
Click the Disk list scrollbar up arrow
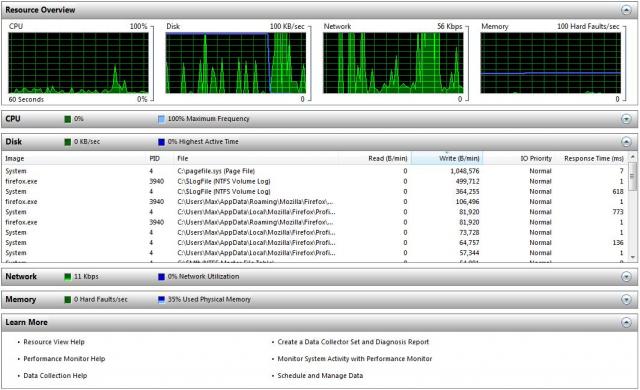633,157
